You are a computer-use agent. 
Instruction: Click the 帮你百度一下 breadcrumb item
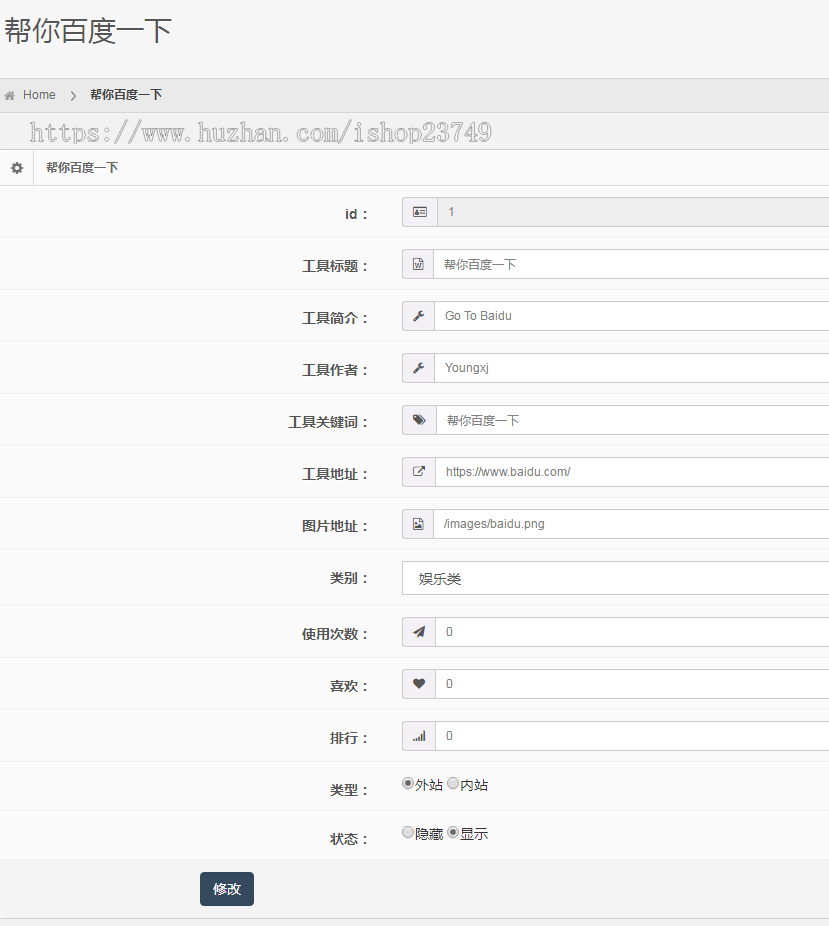click(126, 94)
